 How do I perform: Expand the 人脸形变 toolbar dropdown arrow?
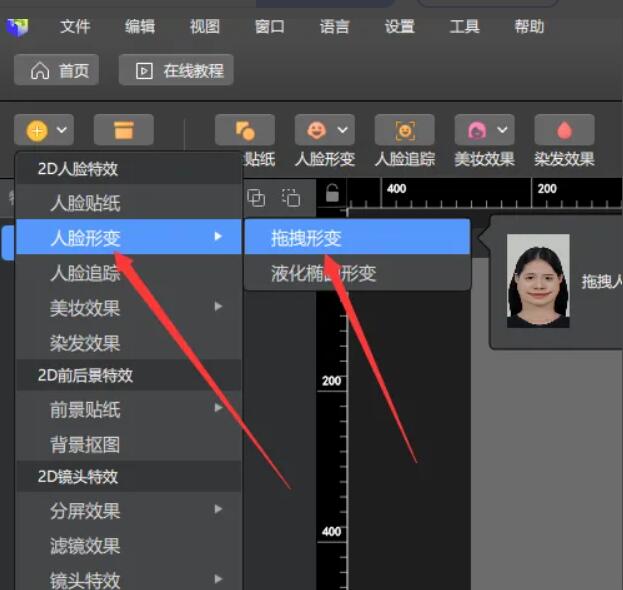(x=344, y=130)
